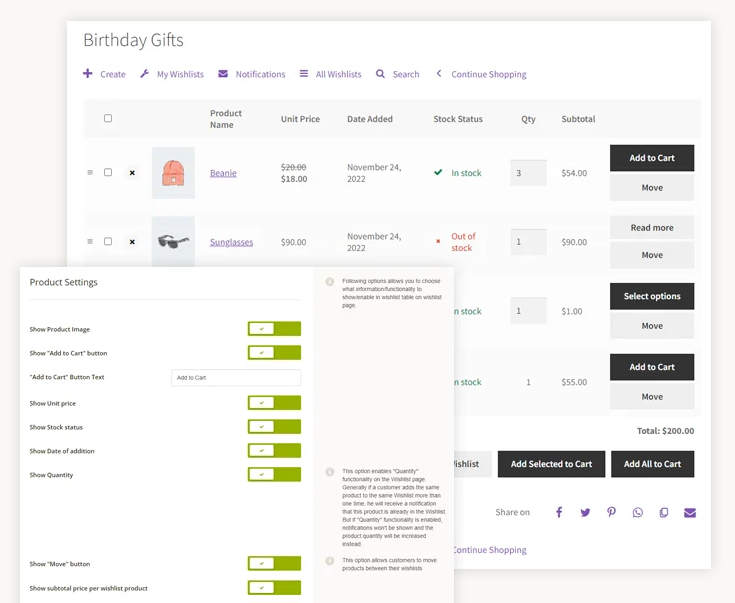Toggle Show Product Image switch

(274, 329)
